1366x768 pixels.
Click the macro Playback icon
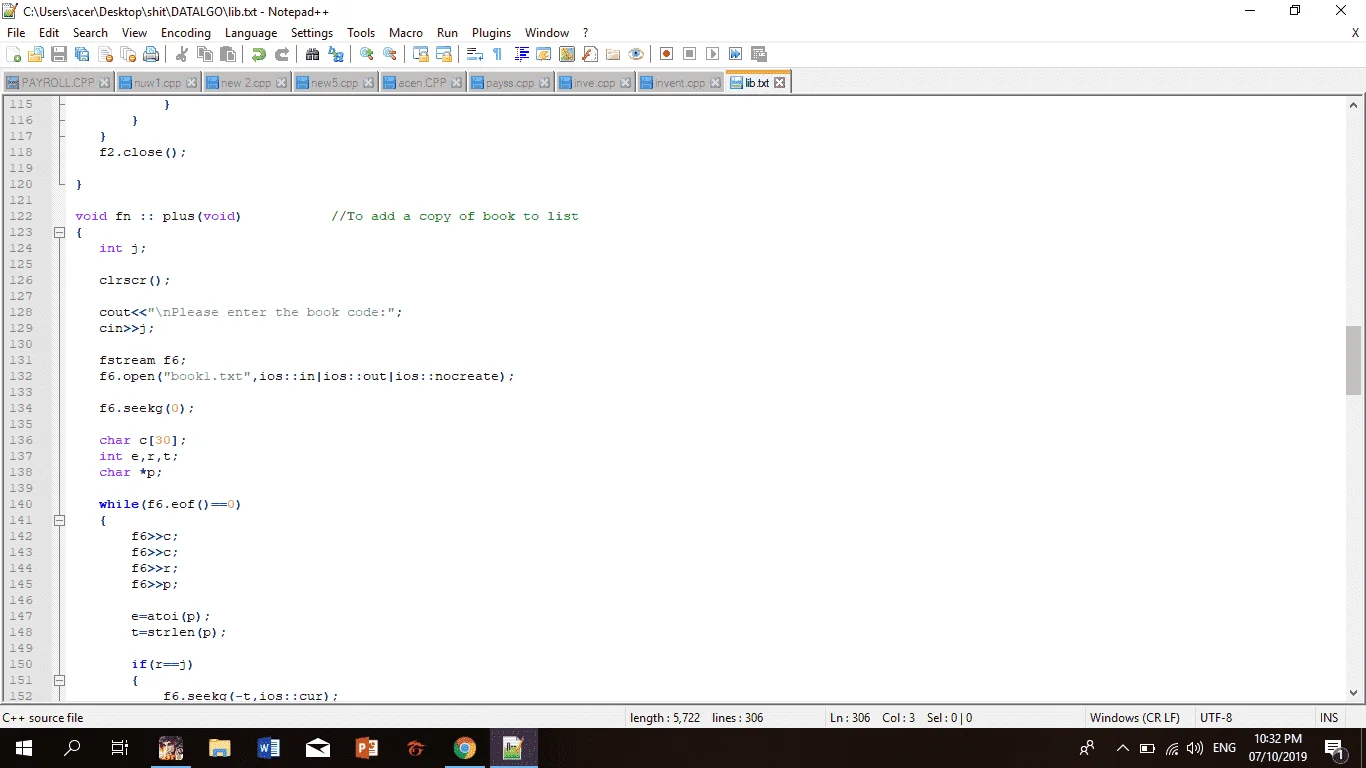point(713,54)
